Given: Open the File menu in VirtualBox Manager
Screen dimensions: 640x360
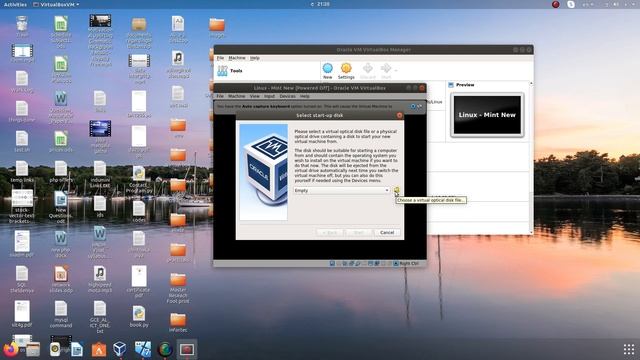Looking at the screenshot, I should pyautogui.click(x=220, y=58).
